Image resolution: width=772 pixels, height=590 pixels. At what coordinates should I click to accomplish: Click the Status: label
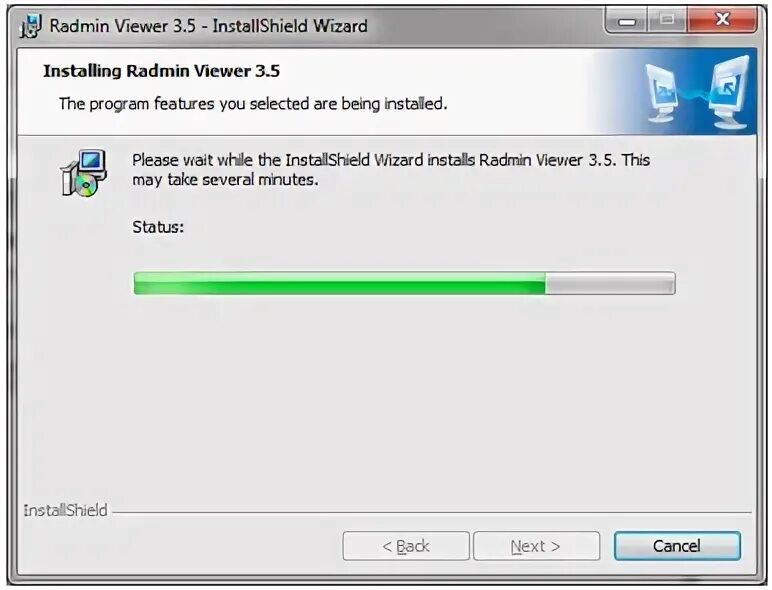click(x=158, y=227)
